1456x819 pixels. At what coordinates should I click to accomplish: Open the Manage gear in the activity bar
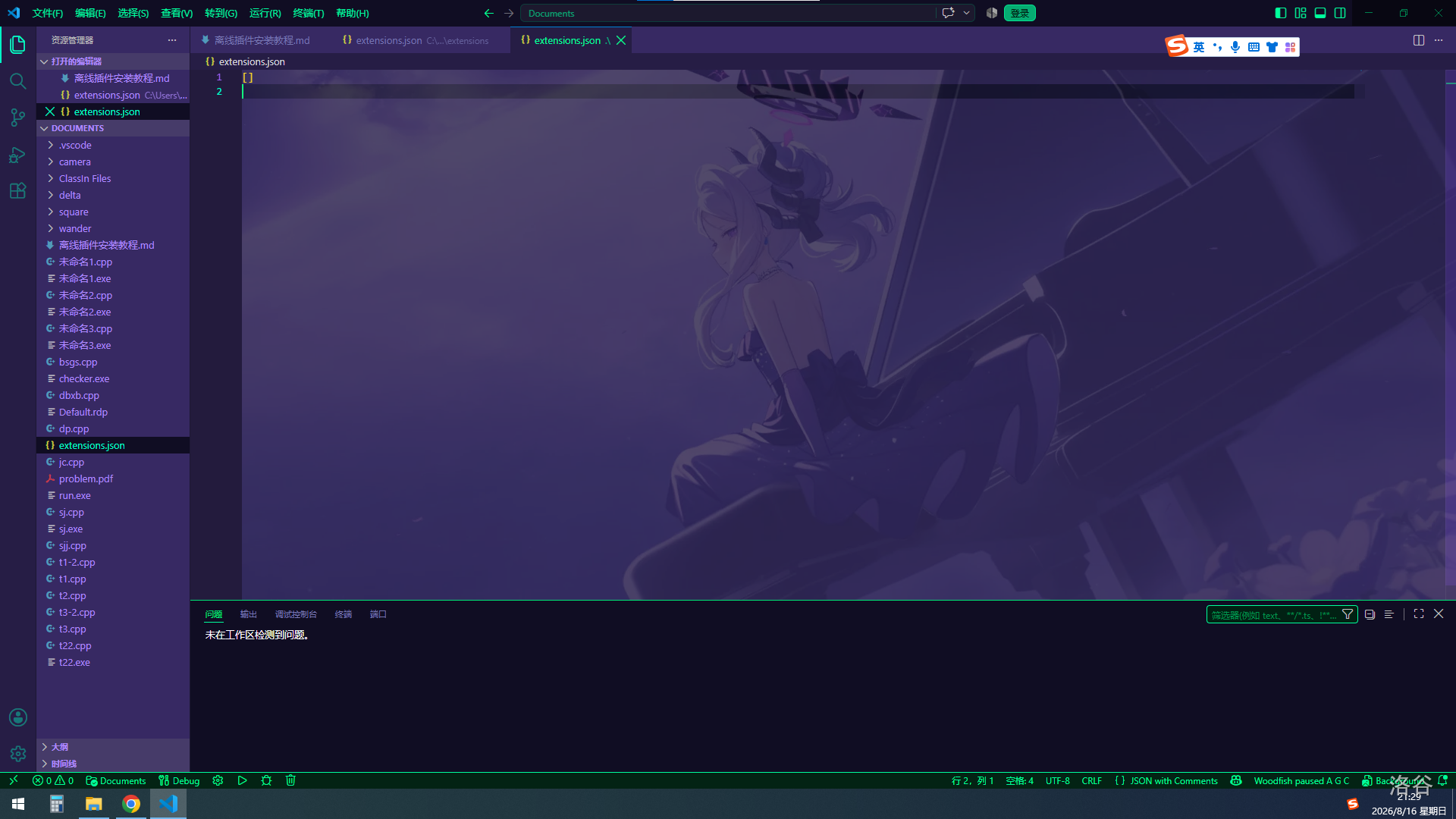(x=18, y=754)
